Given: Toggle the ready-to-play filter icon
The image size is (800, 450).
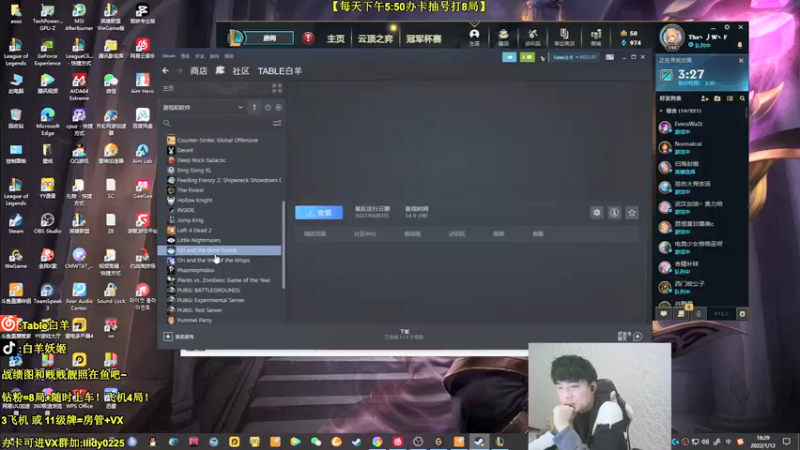Looking at the screenshot, I should click(x=279, y=108).
